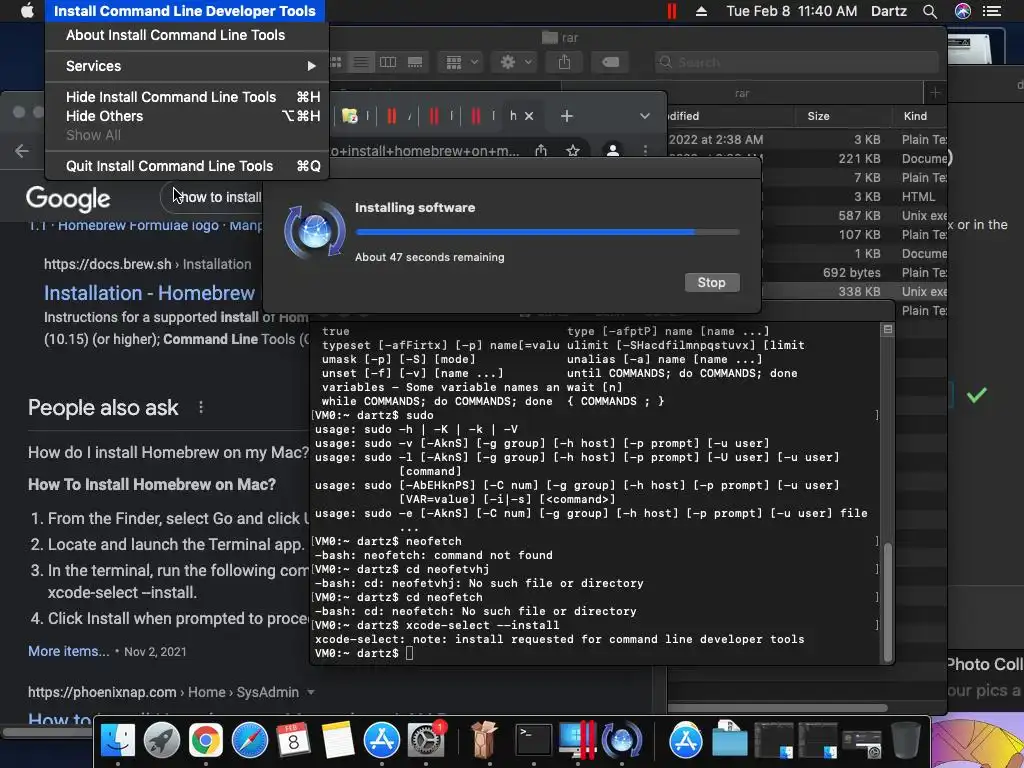Open the Downloads folder stack in Dock
This screenshot has width=1024, height=768.
(x=729, y=741)
